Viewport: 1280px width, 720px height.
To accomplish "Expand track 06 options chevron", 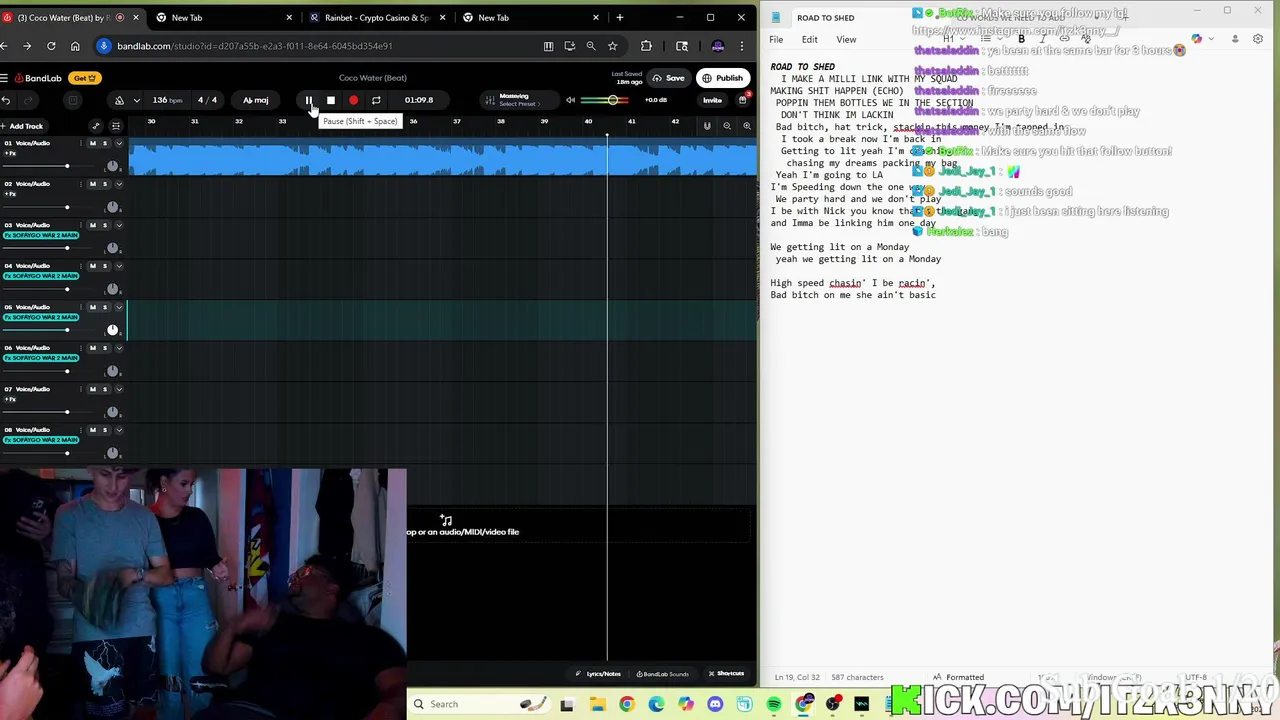I will [x=118, y=348].
